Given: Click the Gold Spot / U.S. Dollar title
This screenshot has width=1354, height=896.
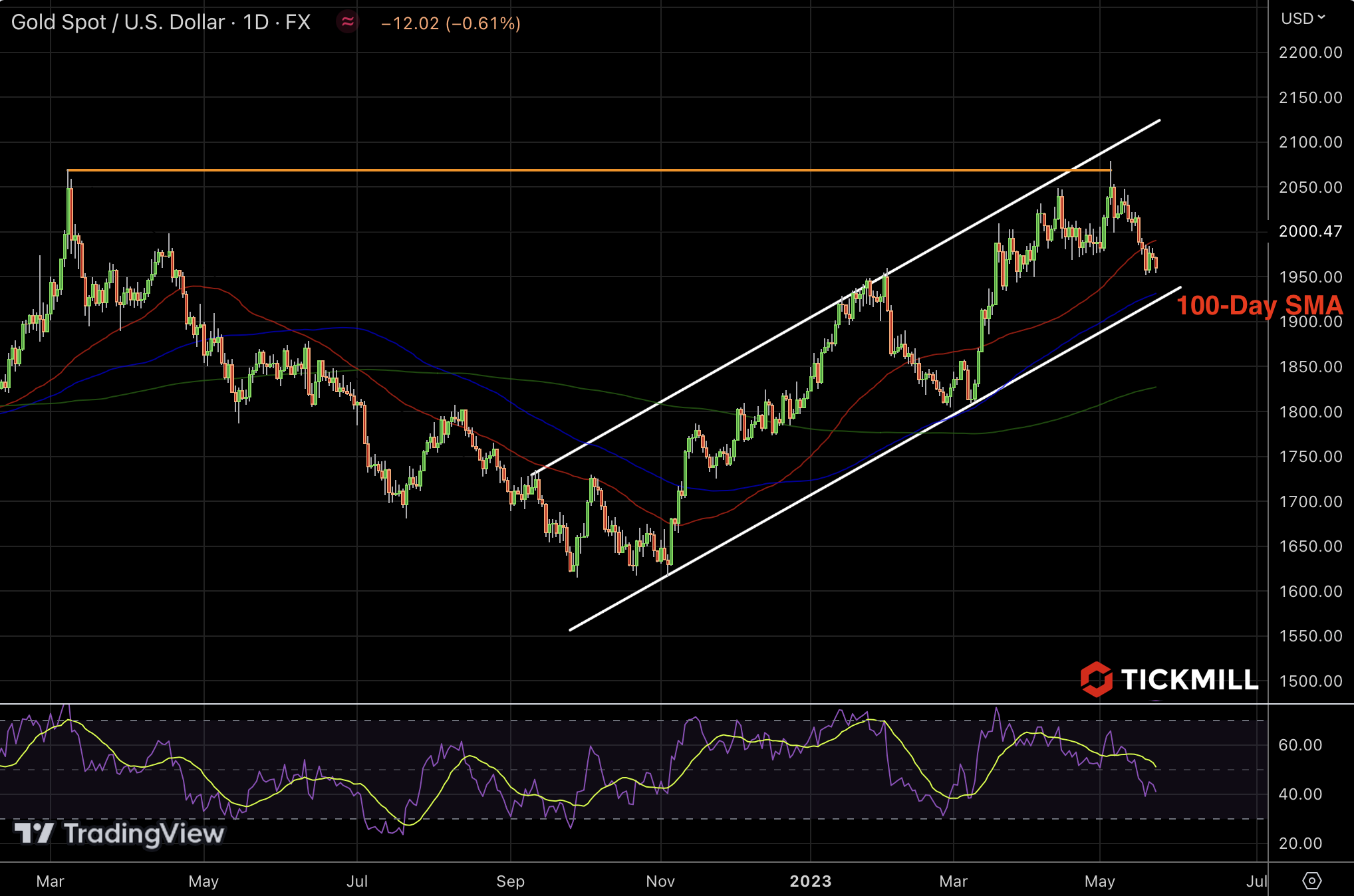Looking at the screenshot, I should point(118,23).
